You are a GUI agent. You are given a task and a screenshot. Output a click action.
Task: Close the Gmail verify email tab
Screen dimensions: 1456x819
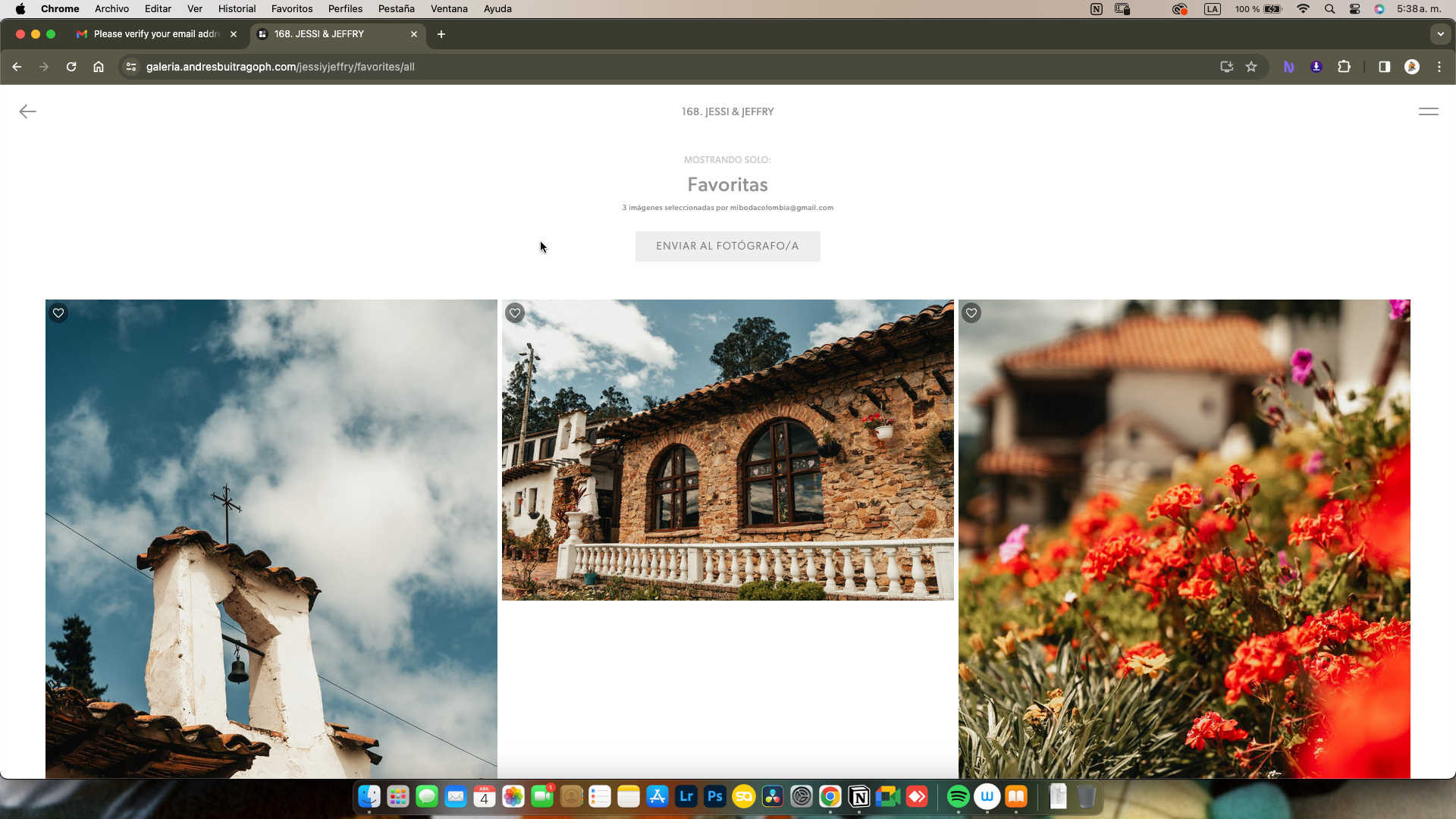(234, 34)
